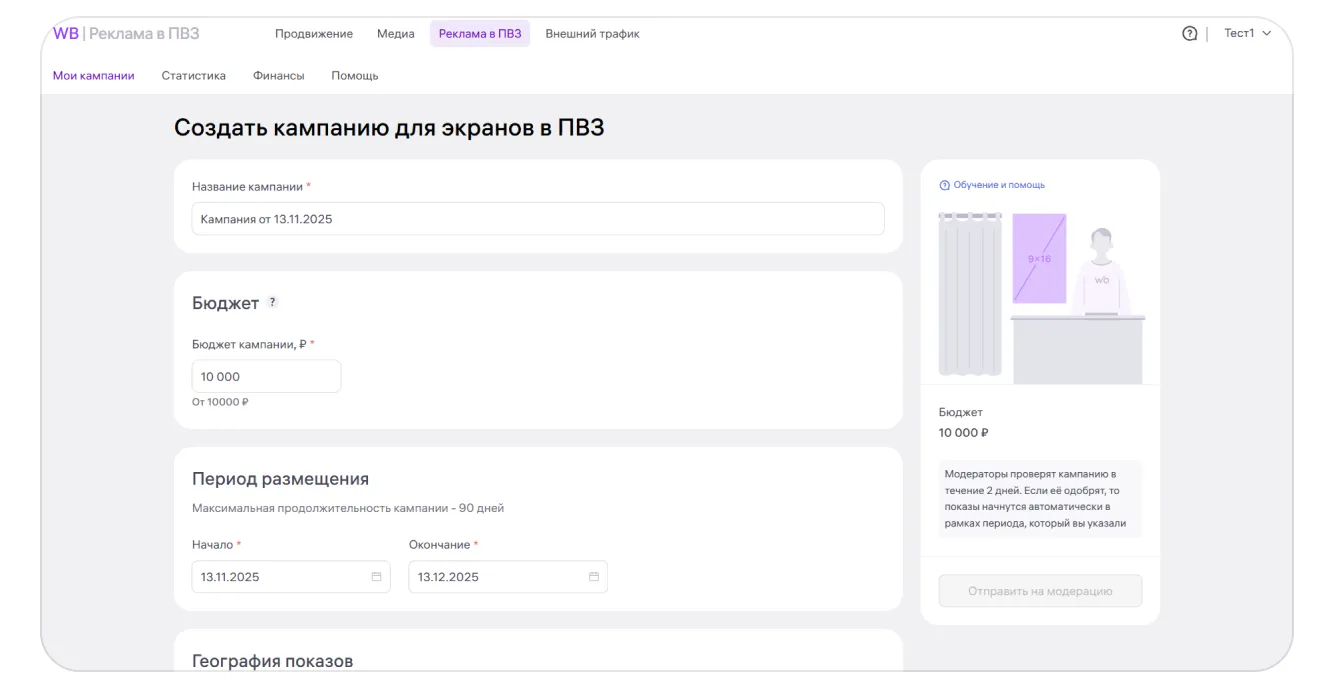
Task: Open help question mark icon in header
Action: point(1189,33)
